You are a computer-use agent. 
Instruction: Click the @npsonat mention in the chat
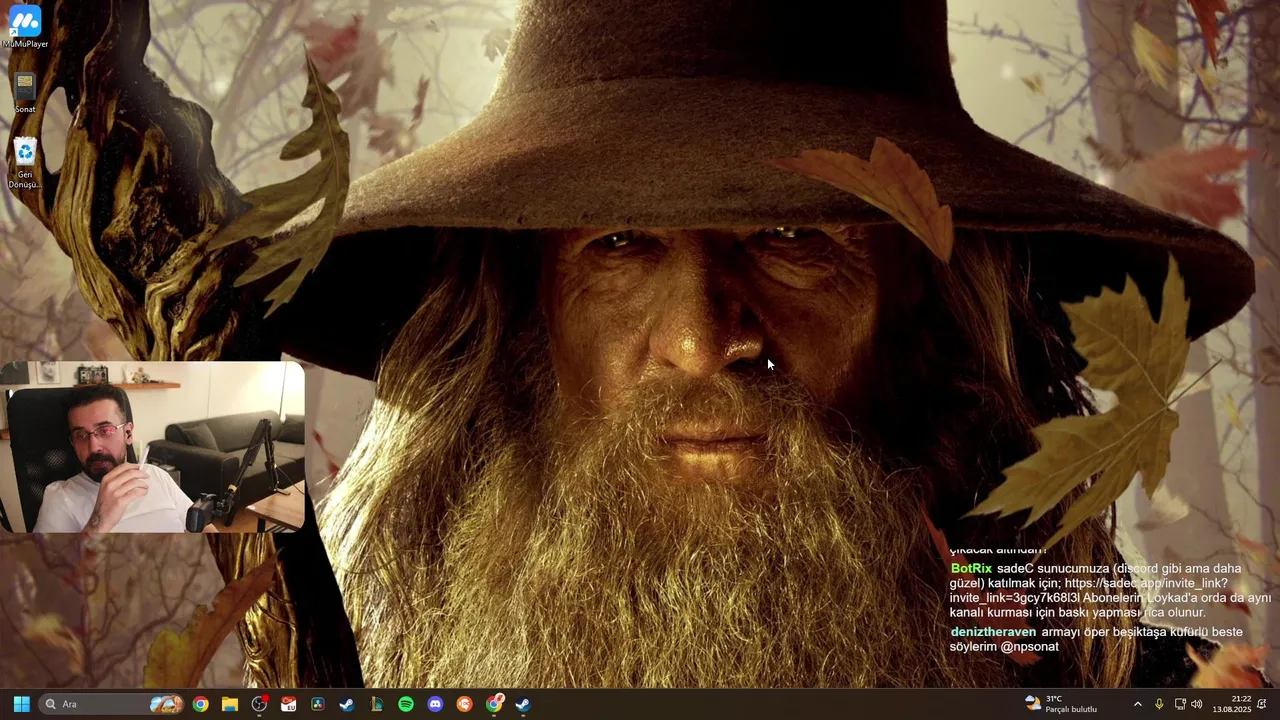tap(1029, 647)
